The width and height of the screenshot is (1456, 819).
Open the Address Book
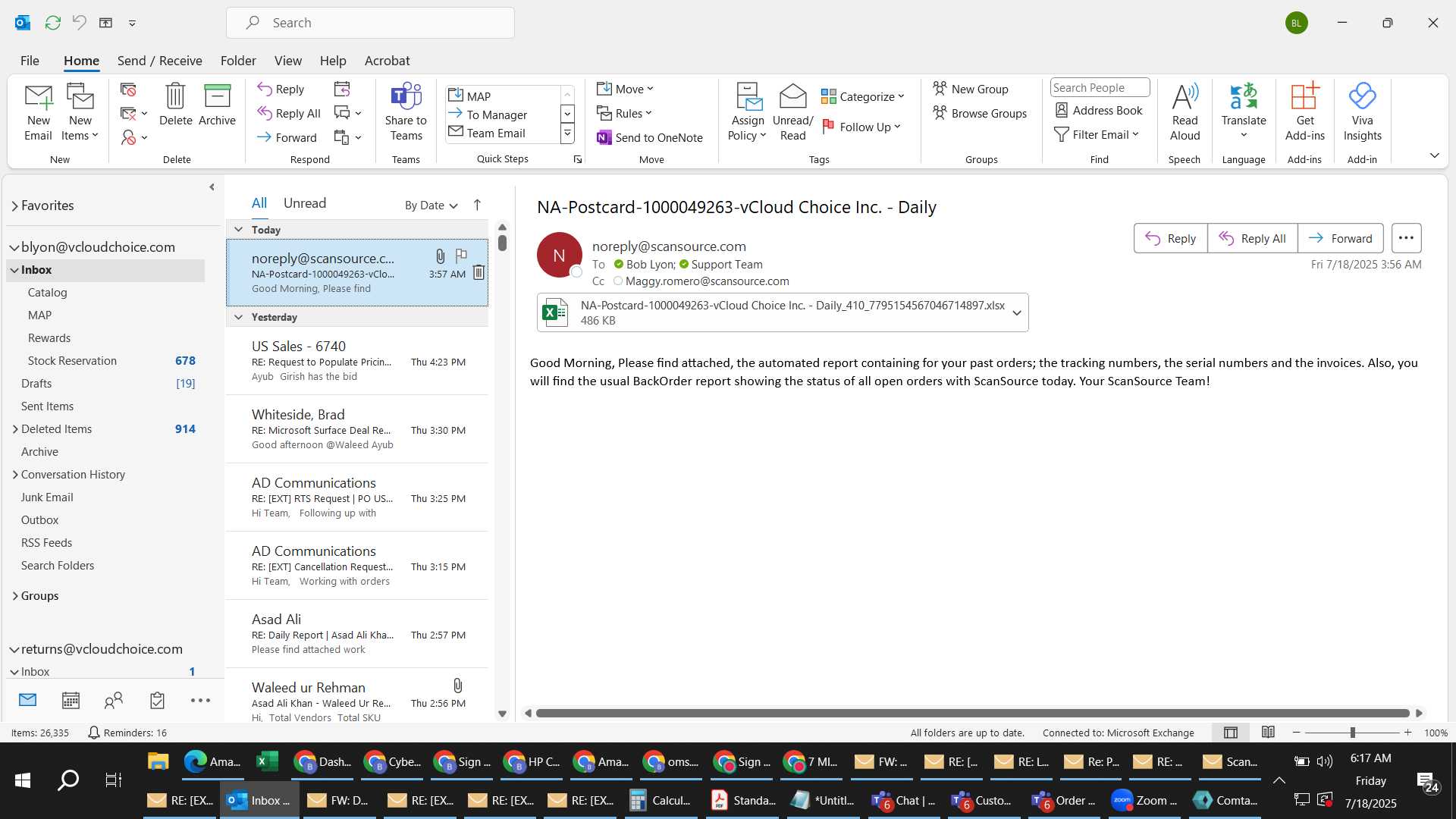[x=1099, y=110]
